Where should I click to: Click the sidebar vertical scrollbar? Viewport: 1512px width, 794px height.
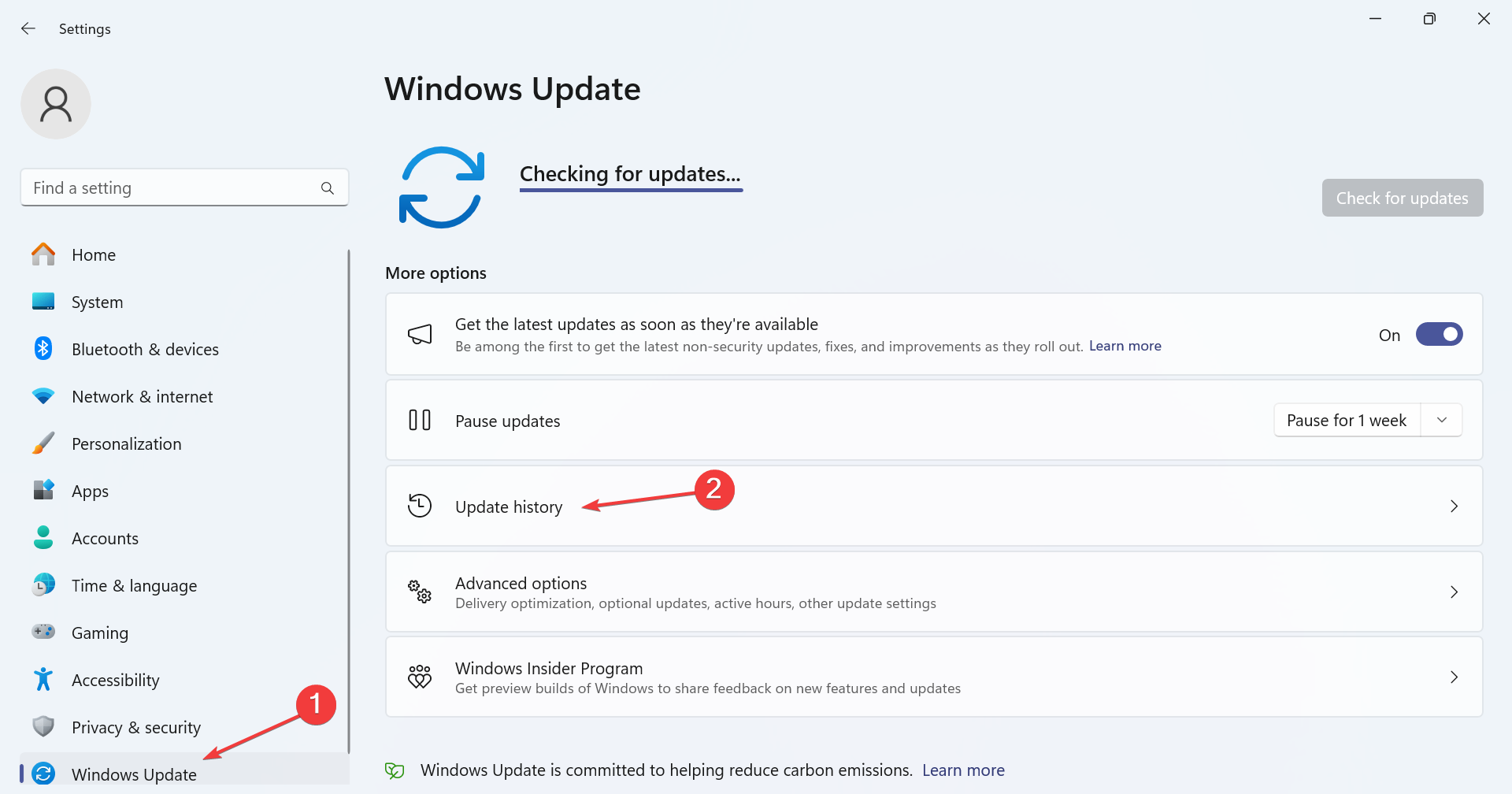[x=348, y=501]
